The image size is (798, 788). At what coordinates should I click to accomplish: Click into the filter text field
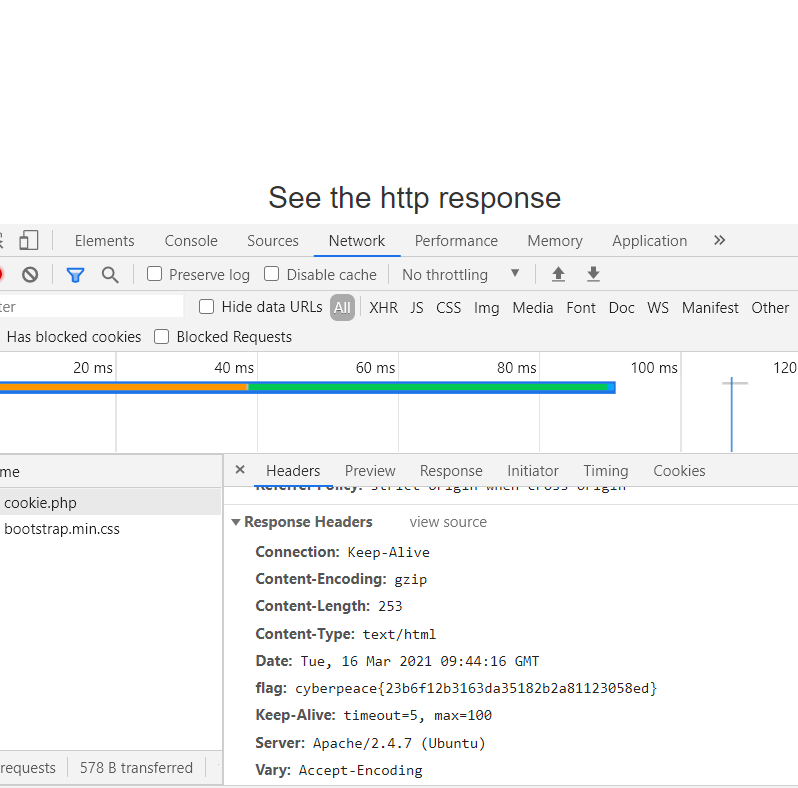(x=92, y=306)
